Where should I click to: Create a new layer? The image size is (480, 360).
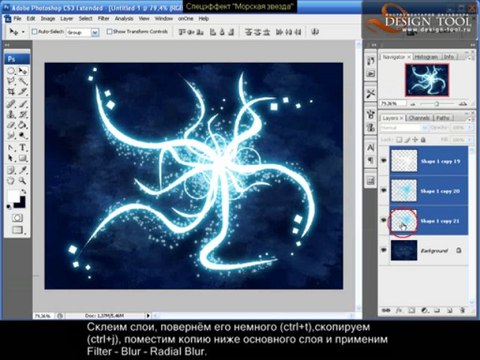pyautogui.click(x=449, y=310)
